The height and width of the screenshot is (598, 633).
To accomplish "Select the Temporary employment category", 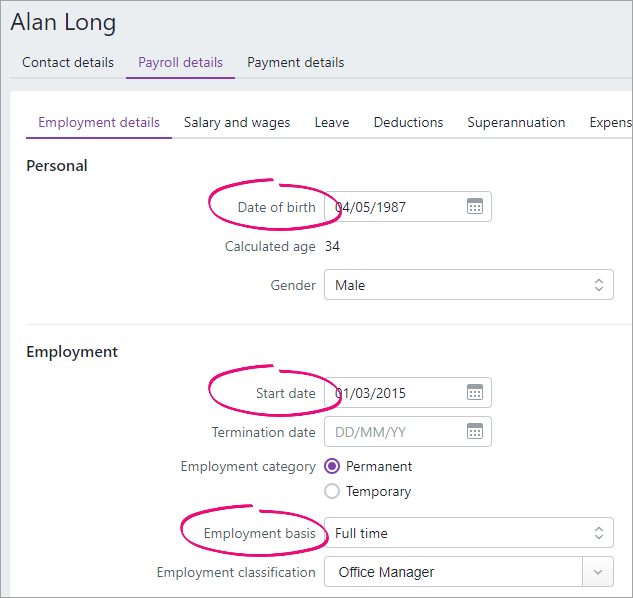I will tap(332, 491).
